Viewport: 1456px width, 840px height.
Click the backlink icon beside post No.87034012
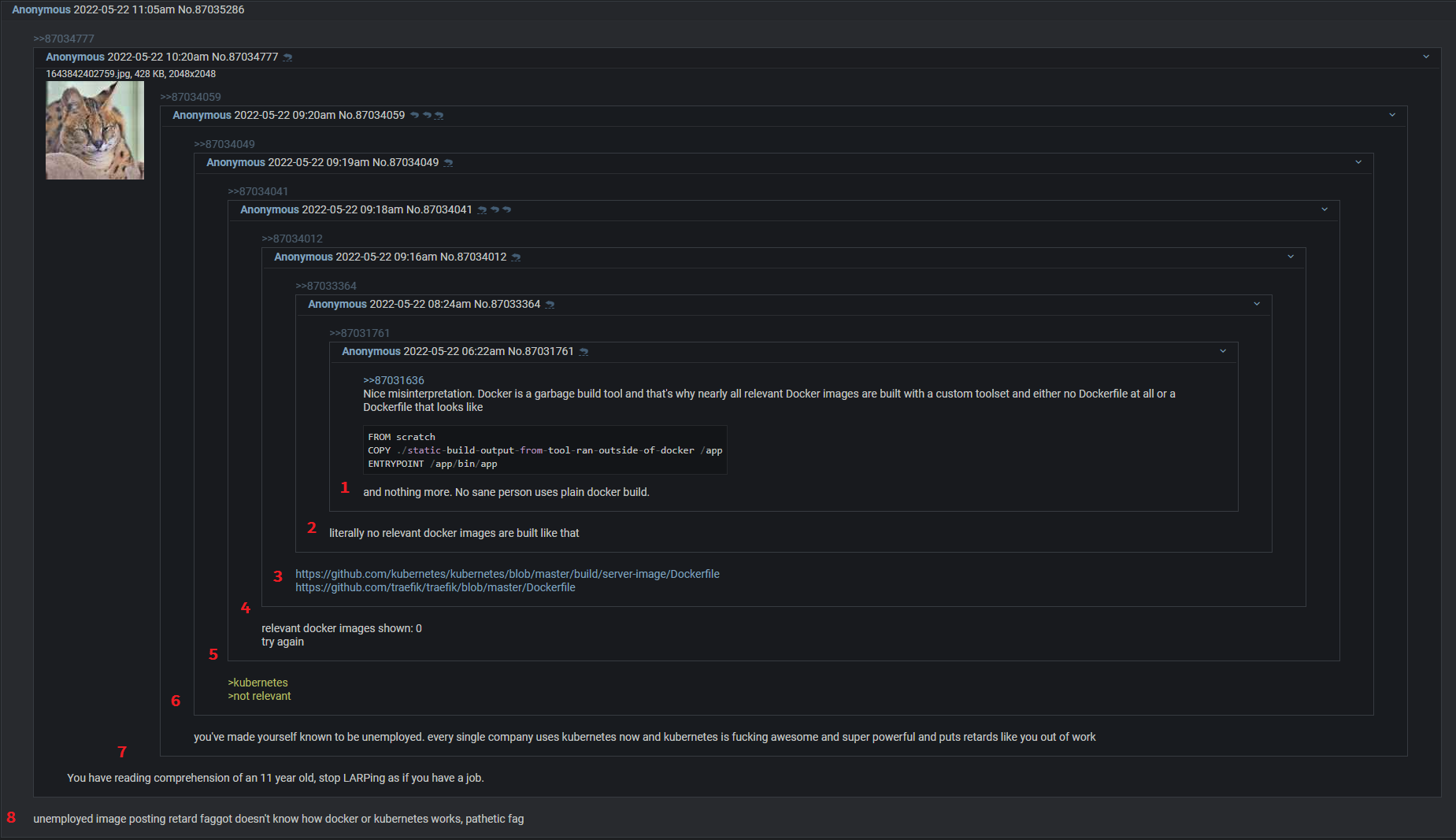(516, 257)
